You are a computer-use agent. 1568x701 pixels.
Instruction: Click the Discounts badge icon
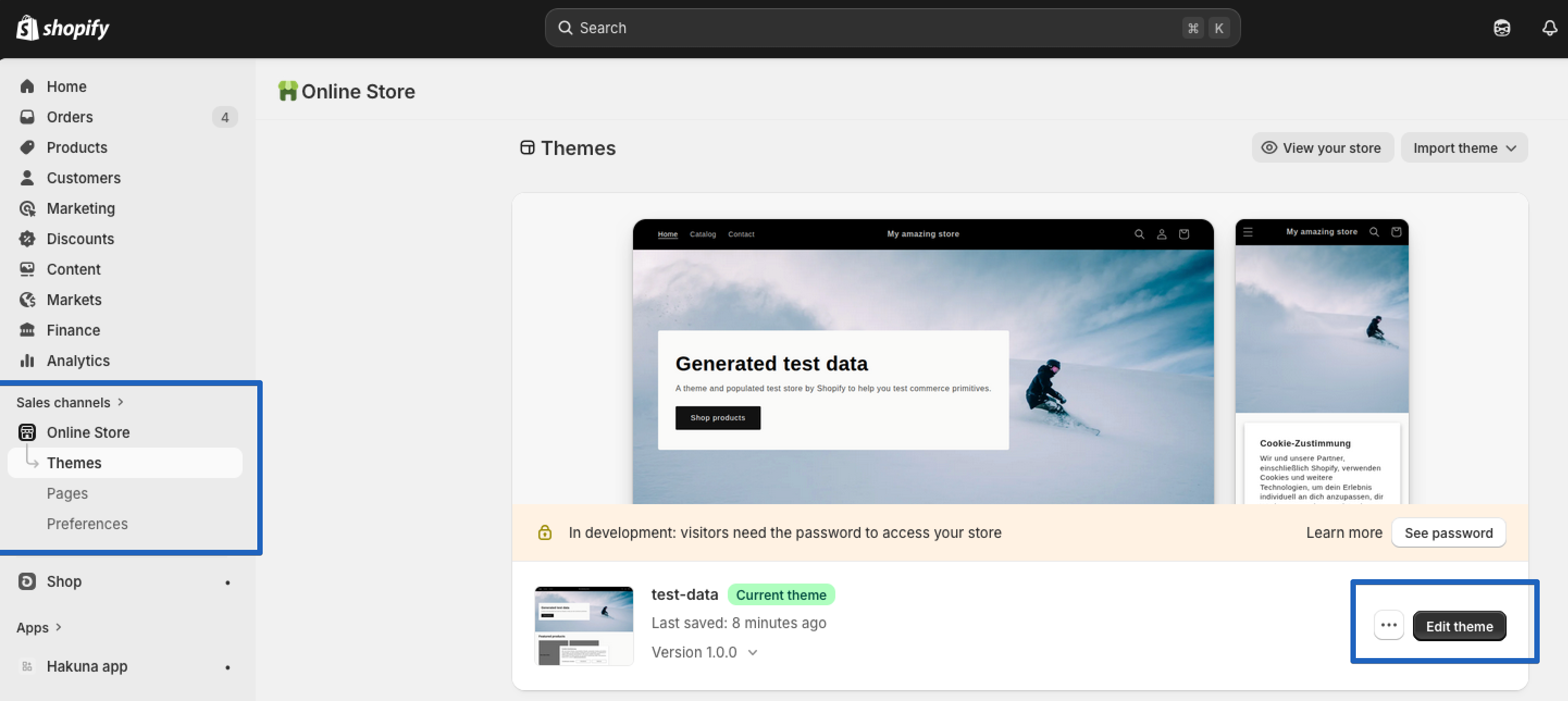point(27,239)
